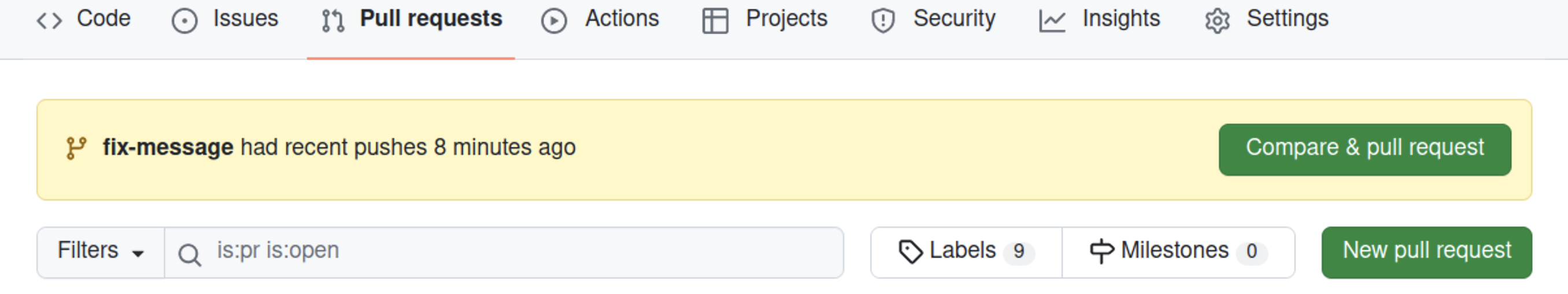The width and height of the screenshot is (1568, 294).
Task: Click the Milestones signpost icon
Action: tap(1102, 251)
